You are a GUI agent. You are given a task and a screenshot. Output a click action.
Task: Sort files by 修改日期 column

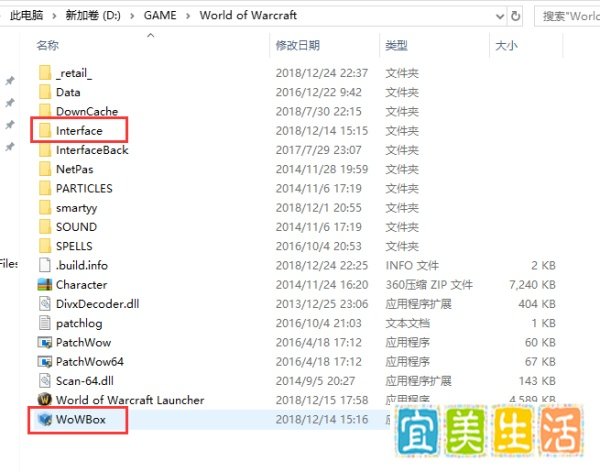click(x=298, y=46)
